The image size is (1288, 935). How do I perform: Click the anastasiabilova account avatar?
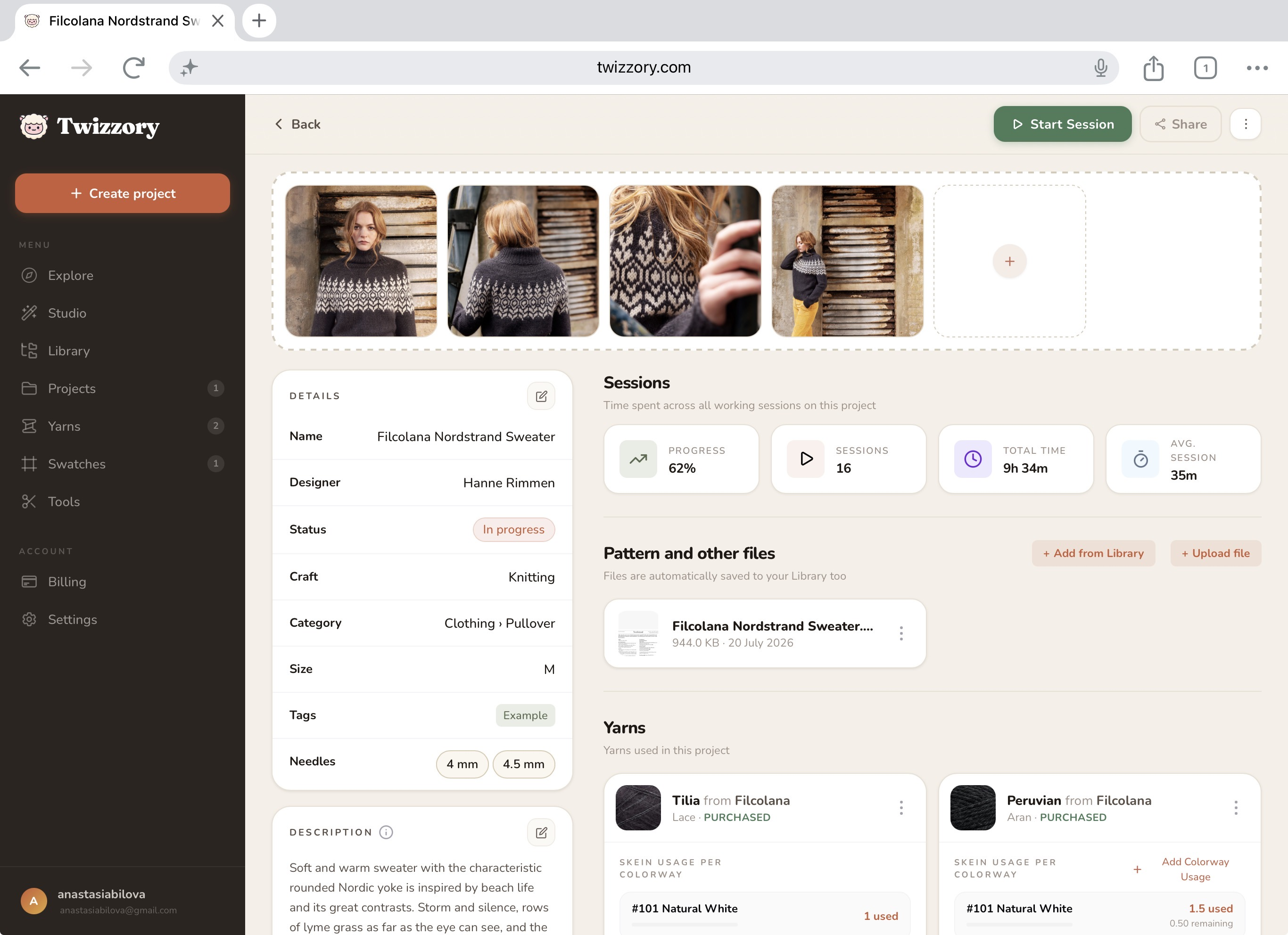33,901
